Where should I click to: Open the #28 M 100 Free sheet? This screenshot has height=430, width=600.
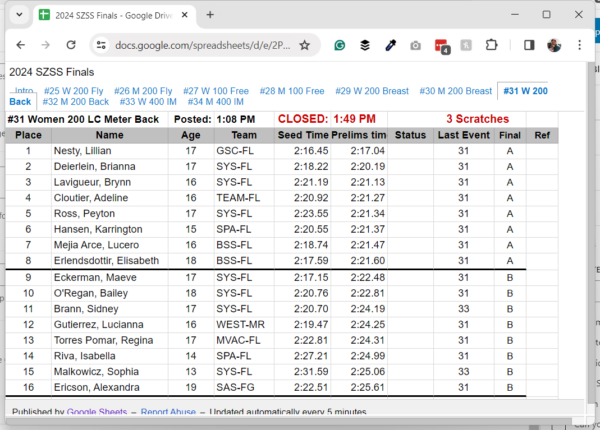pos(291,91)
